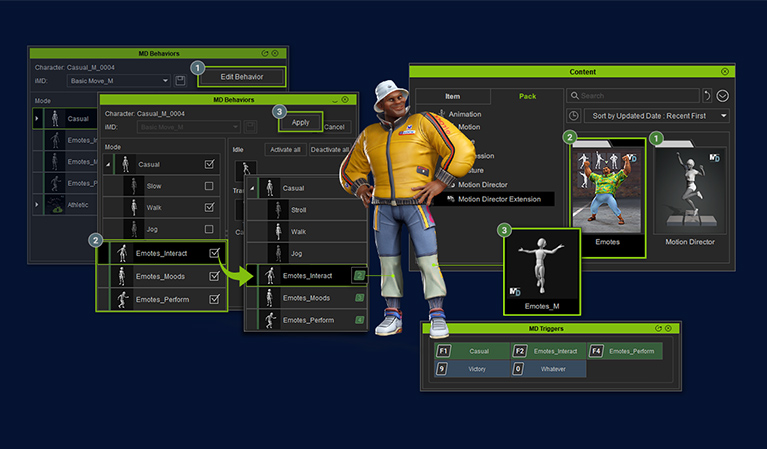The height and width of the screenshot is (449, 767).
Task: Click the MD badge on the Motion Director thumbnail
Action: pyautogui.click(x=715, y=158)
